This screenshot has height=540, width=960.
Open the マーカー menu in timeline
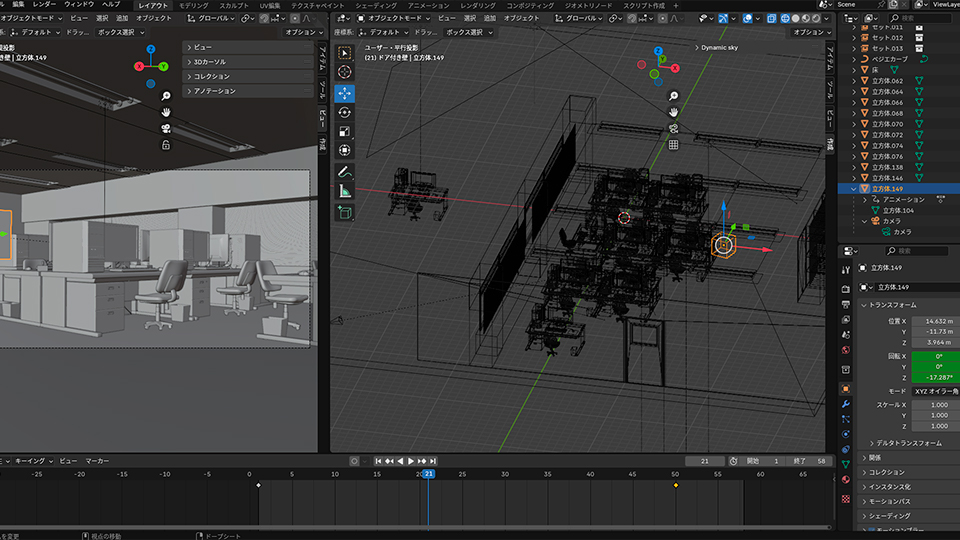97,461
